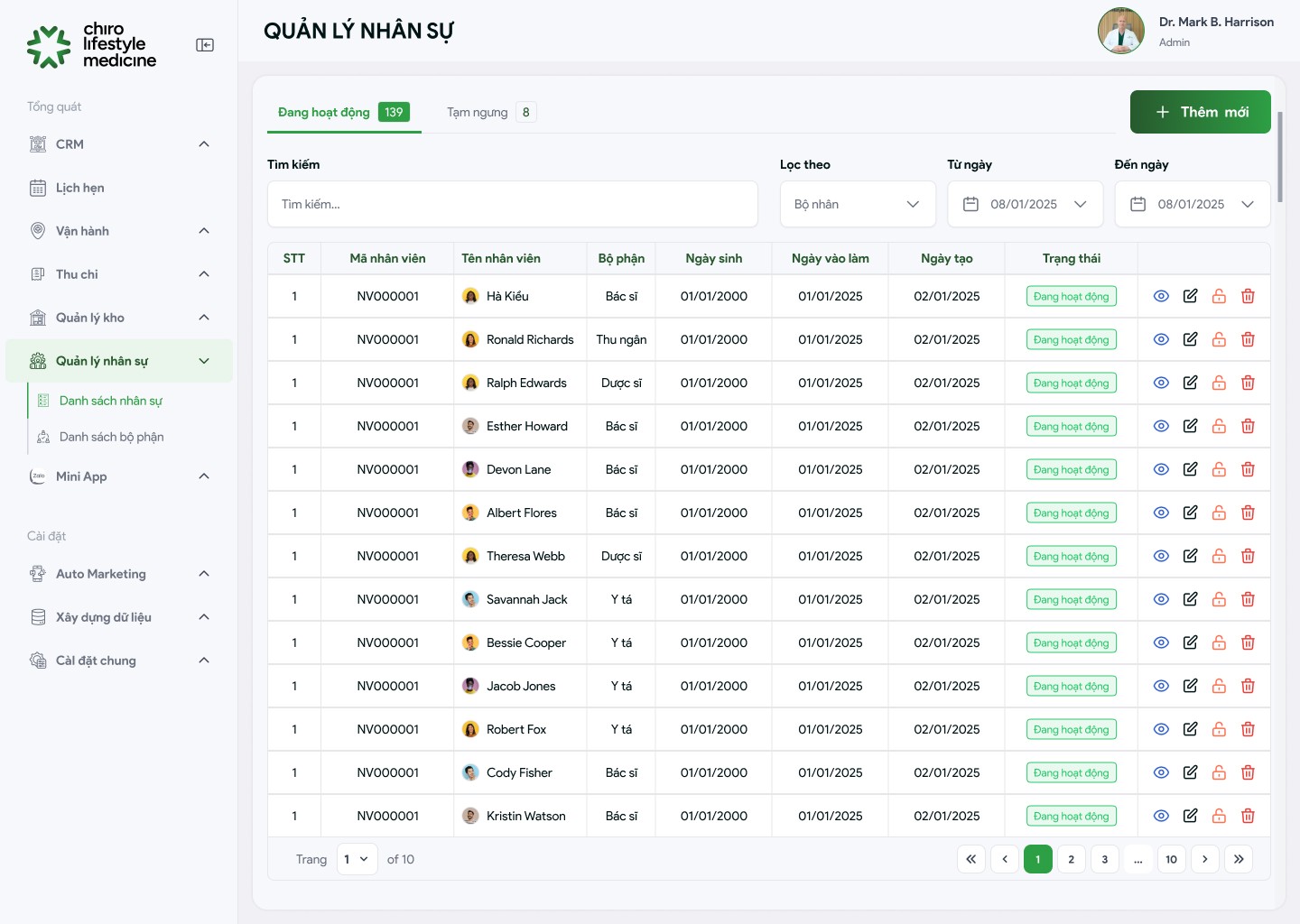The width and height of the screenshot is (1300, 924).
Task: Select the Đang hoạt động tab
Action: (x=344, y=112)
